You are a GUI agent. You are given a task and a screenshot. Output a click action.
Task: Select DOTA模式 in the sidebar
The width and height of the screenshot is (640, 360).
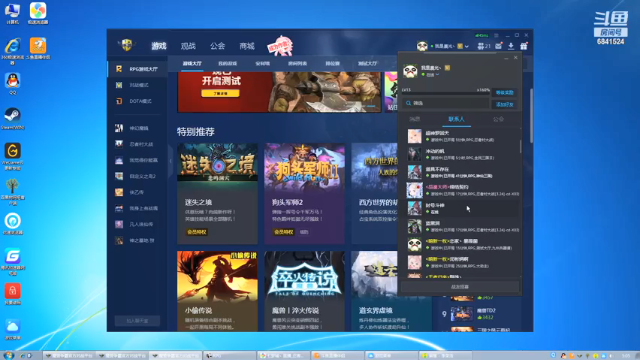(138, 101)
